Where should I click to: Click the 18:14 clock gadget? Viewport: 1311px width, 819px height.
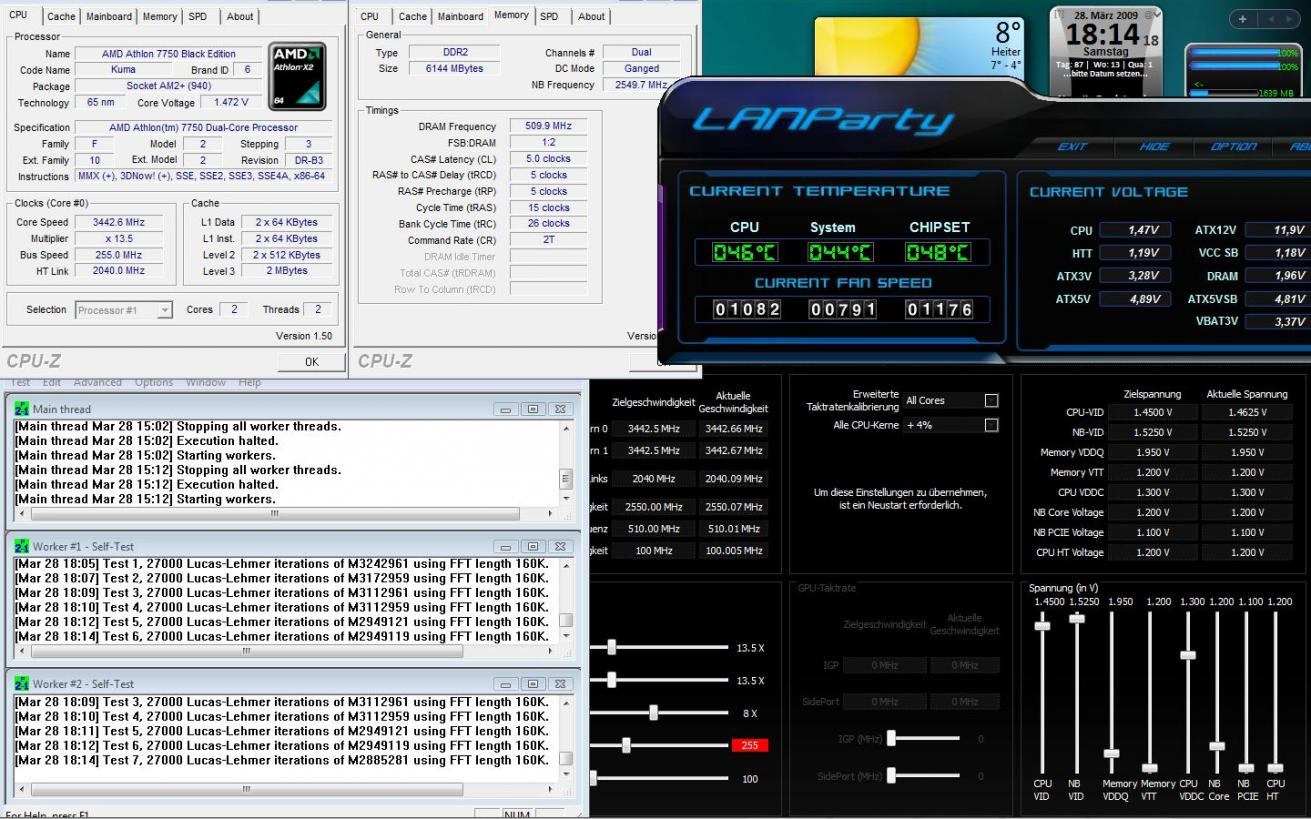[1105, 35]
